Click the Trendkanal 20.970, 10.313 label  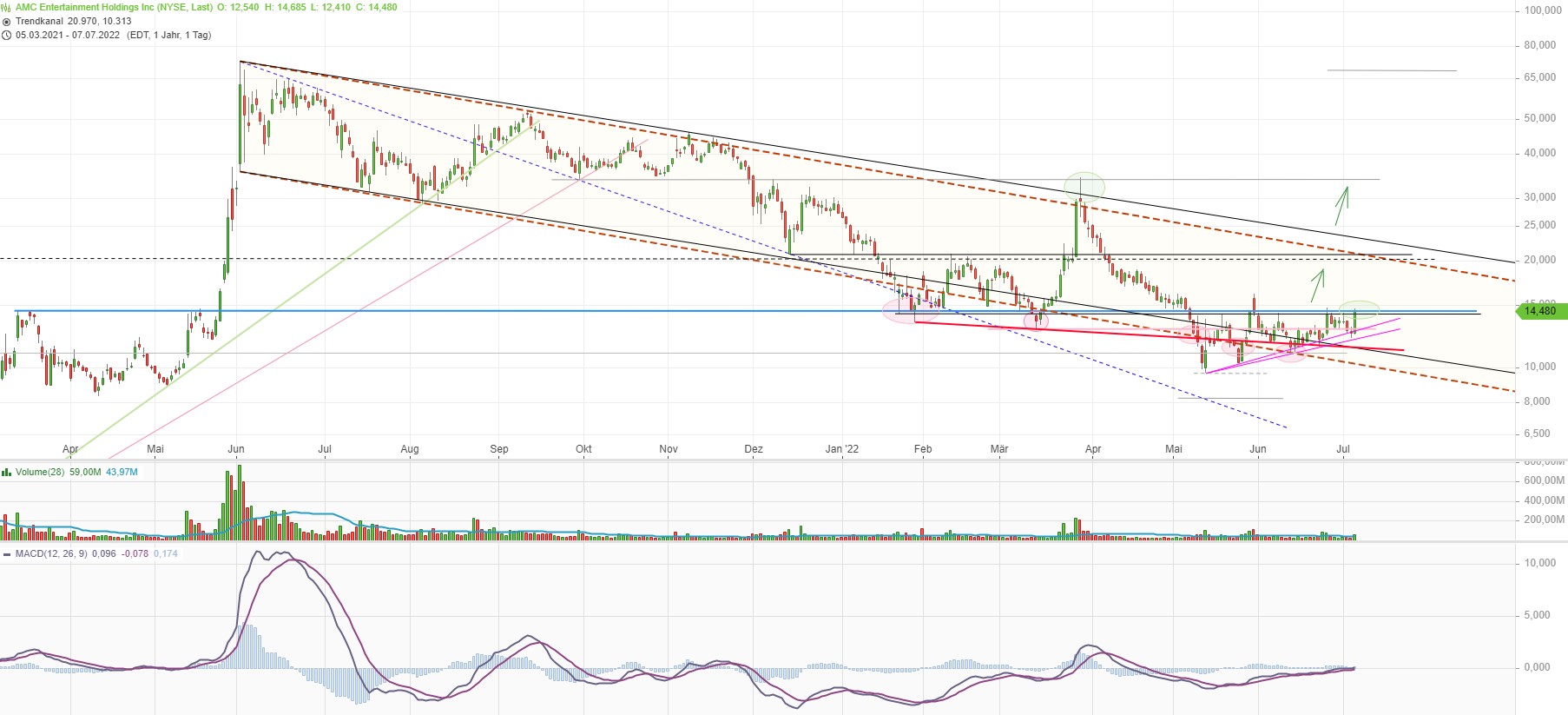coord(74,21)
